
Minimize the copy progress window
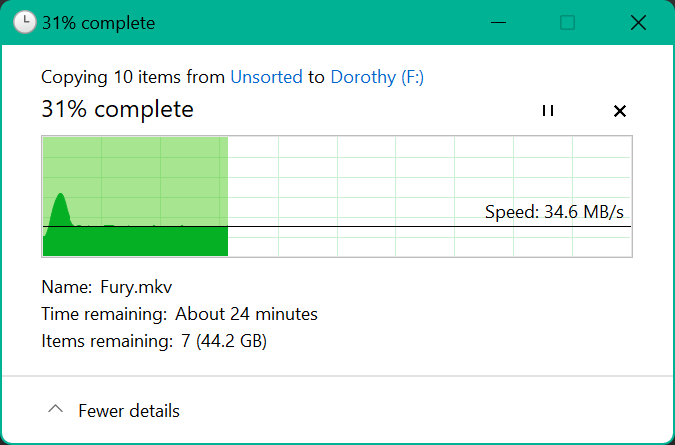[498, 22]
